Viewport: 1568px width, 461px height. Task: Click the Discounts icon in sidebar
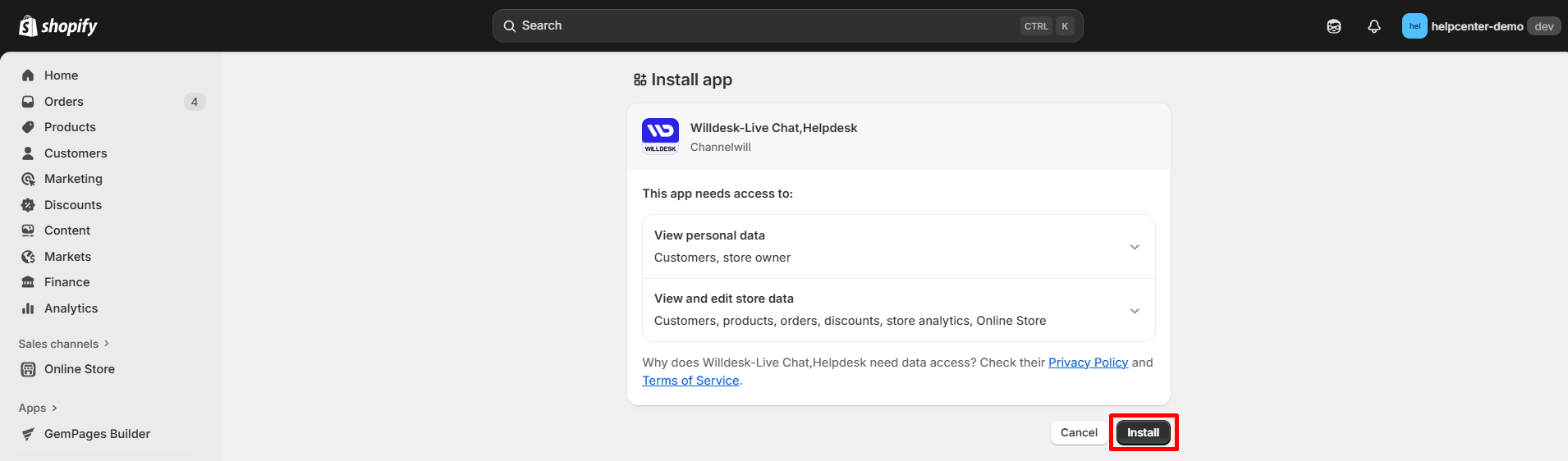click(x=28, y=205)
